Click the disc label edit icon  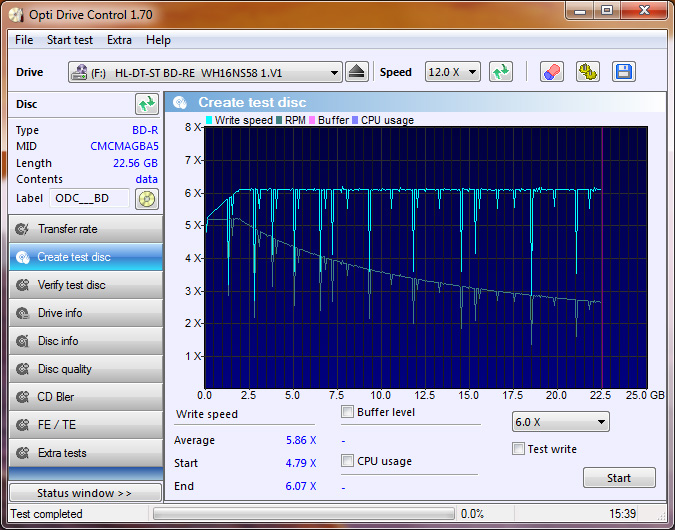point(147,198)
